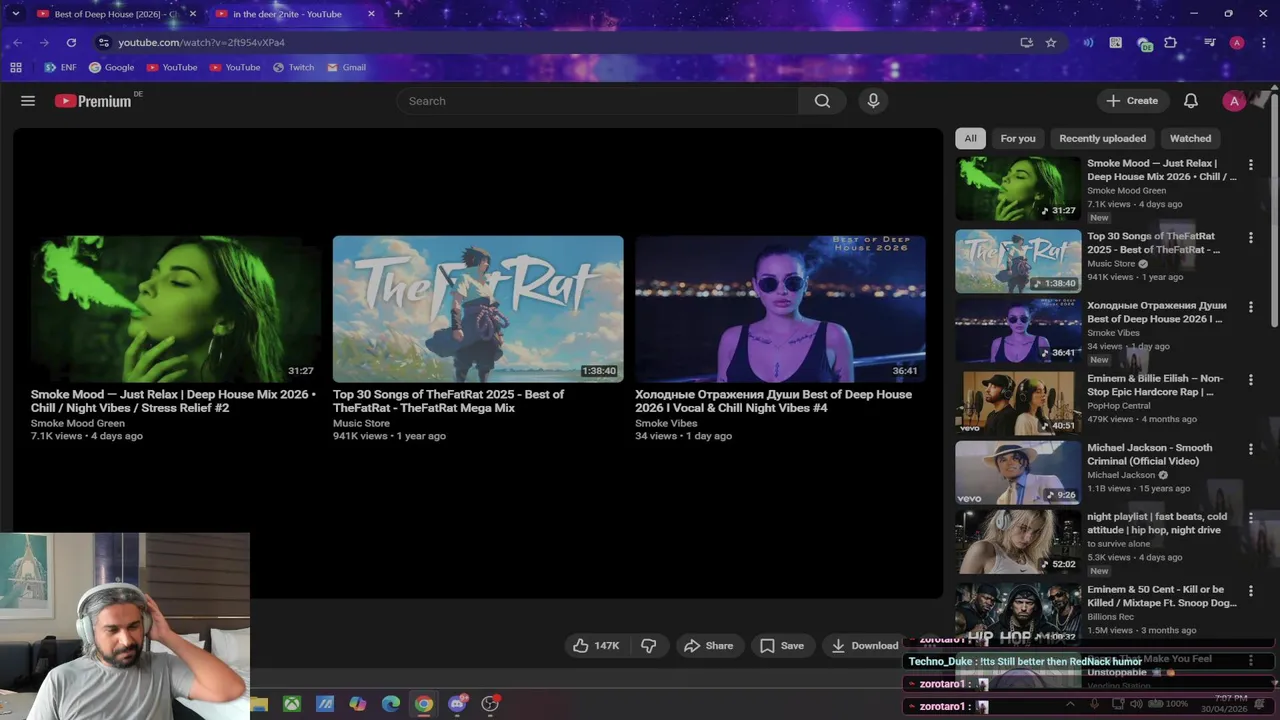Start voice search with microphone icon
The width and height of the screenshot is (1280, 720).
coord(873,101)
